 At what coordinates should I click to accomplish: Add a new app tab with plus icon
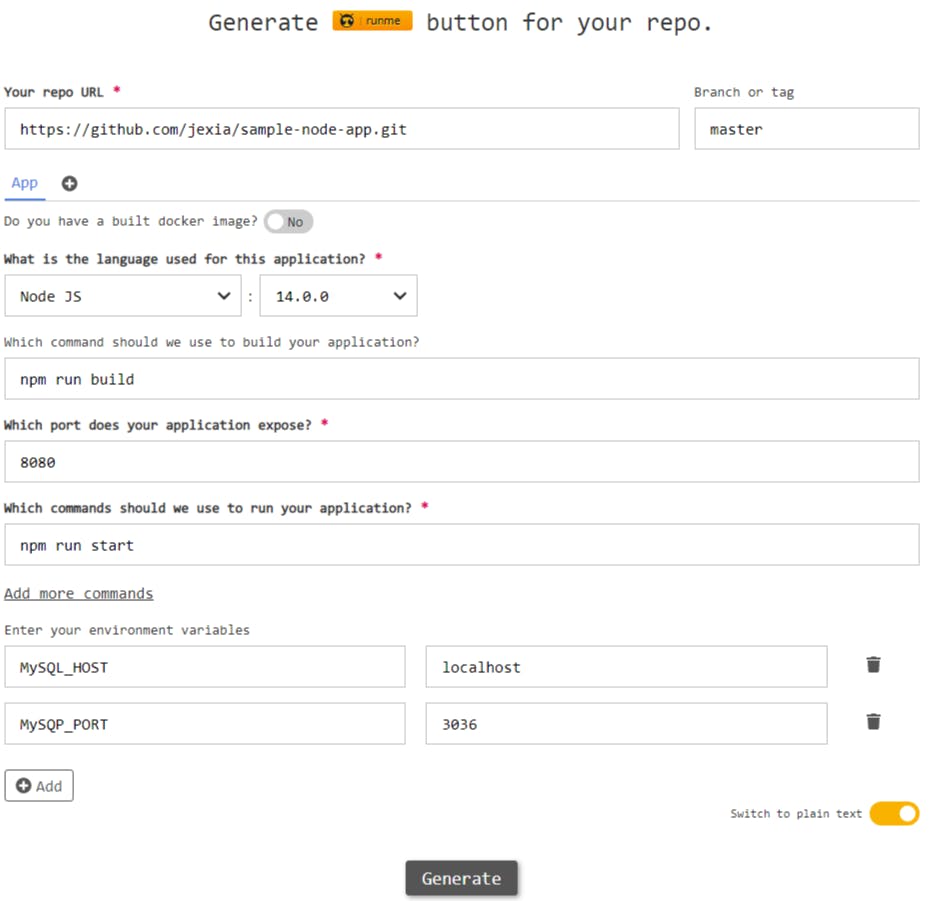point(70,184)
